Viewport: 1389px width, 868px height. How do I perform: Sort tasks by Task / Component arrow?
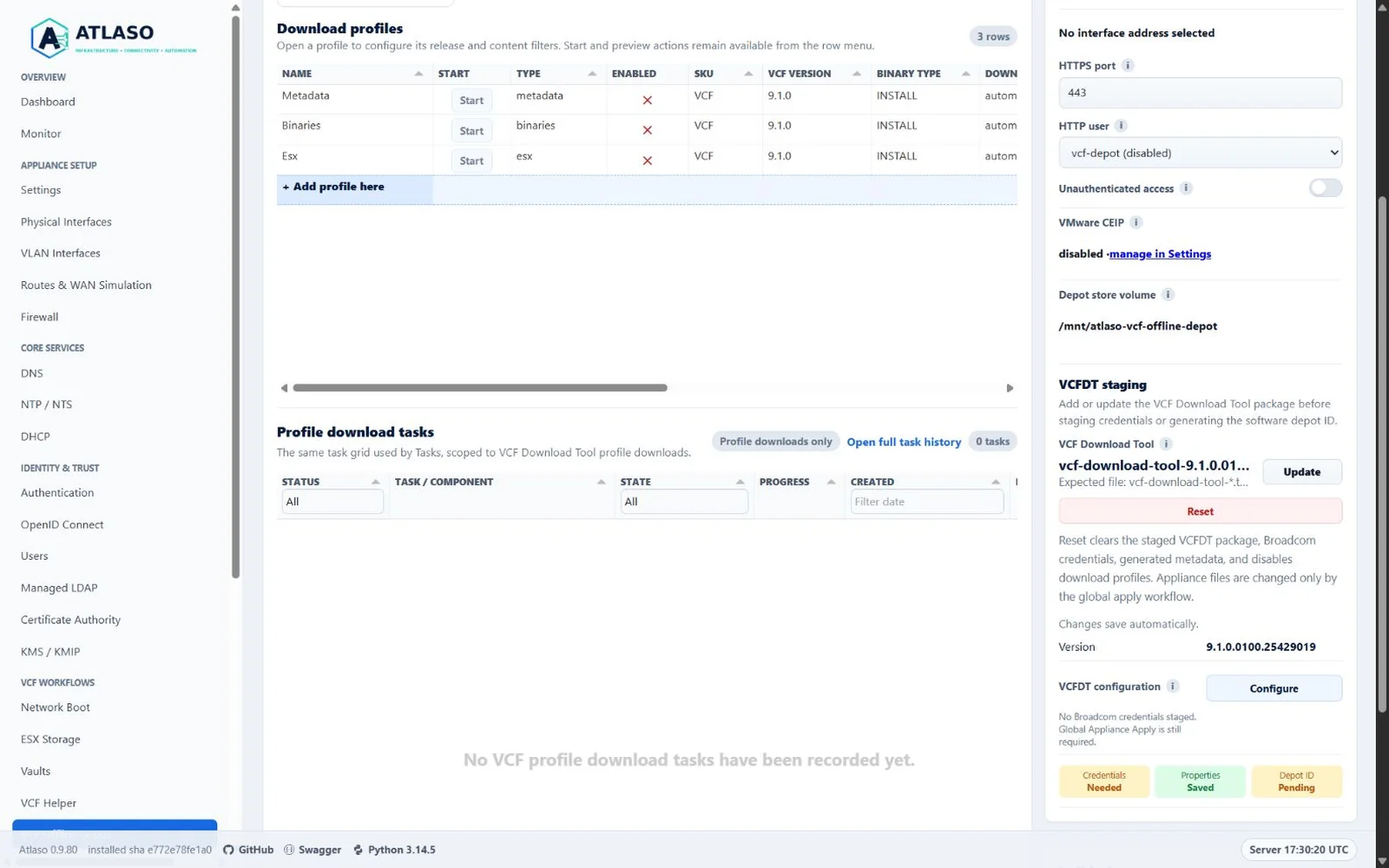601,482
